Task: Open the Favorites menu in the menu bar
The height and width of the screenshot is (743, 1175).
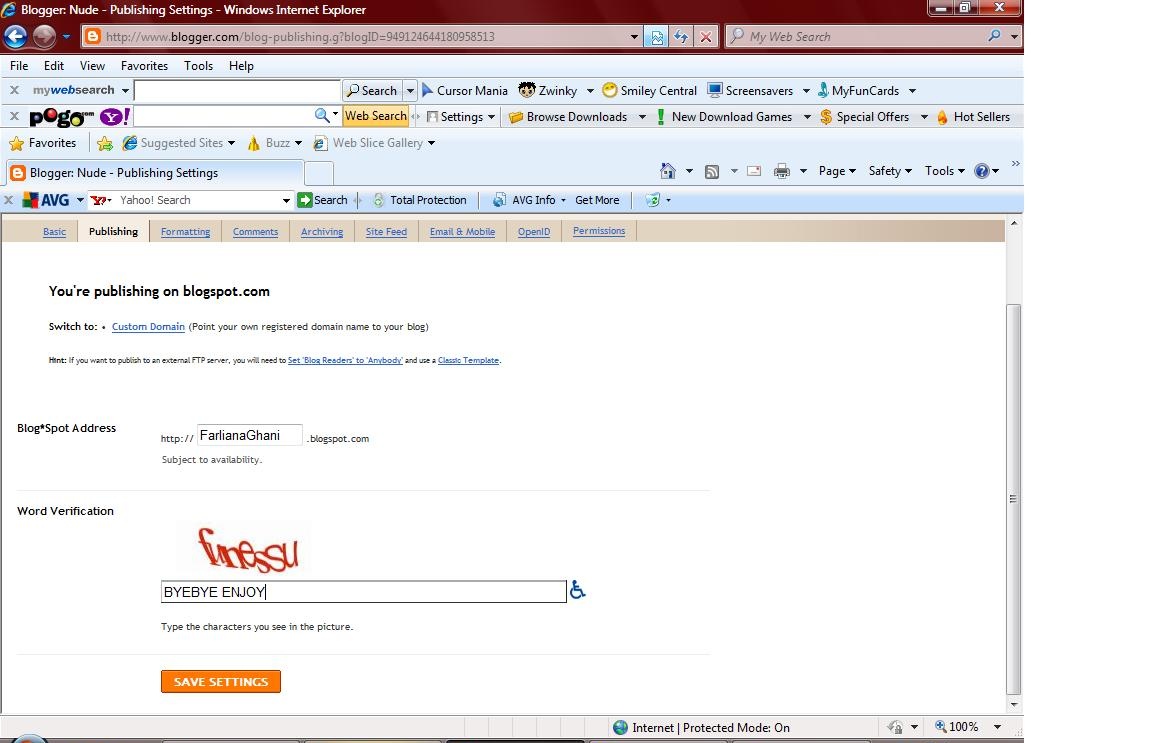Action: coord(145,66)
